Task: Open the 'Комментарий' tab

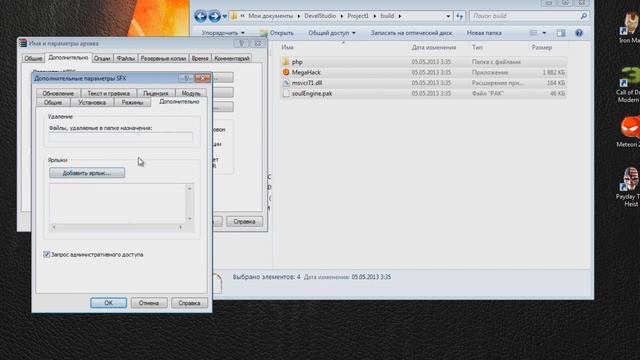Action: click(x=231, y=58)
